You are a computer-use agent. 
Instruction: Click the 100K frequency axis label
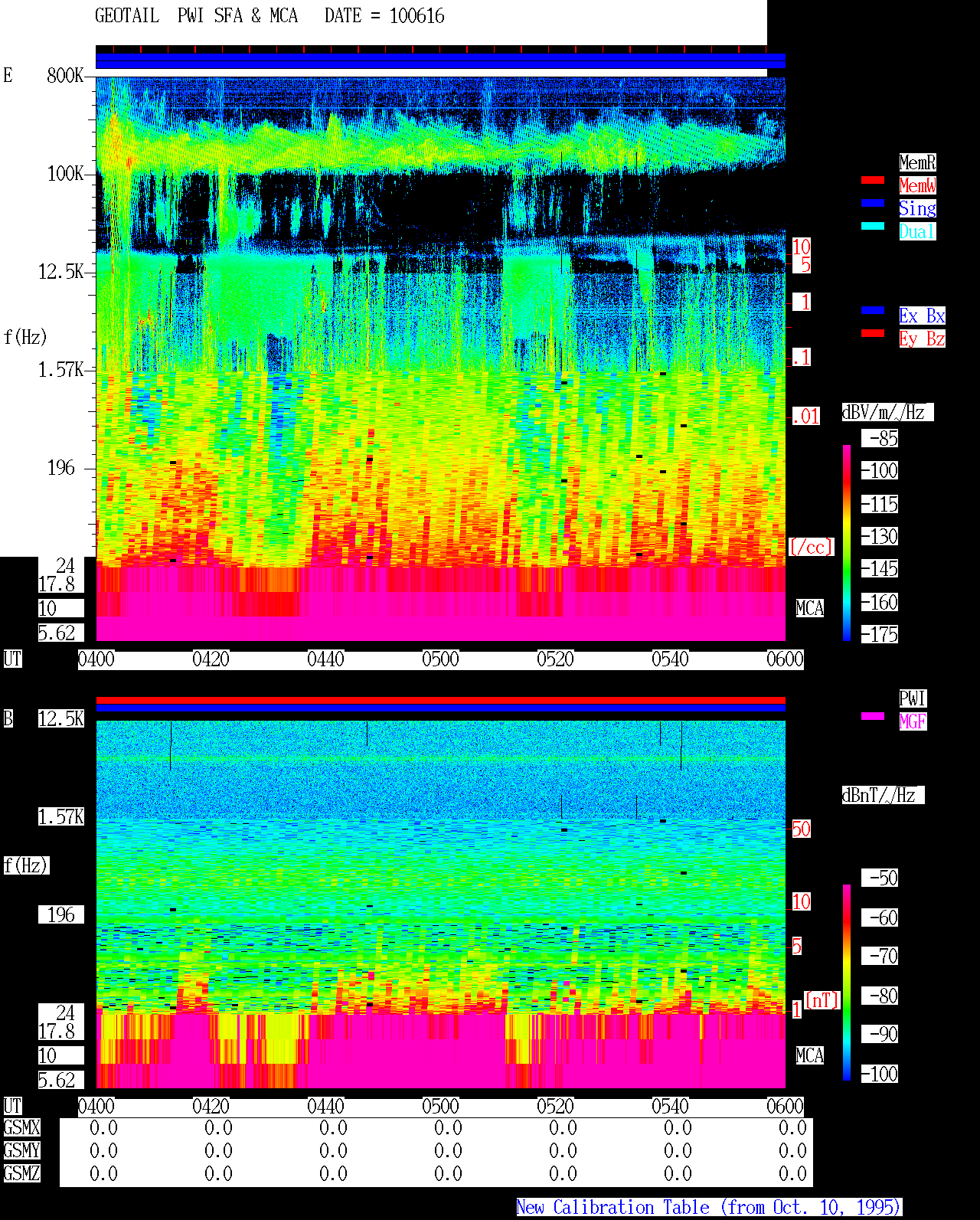click(66, 173)
